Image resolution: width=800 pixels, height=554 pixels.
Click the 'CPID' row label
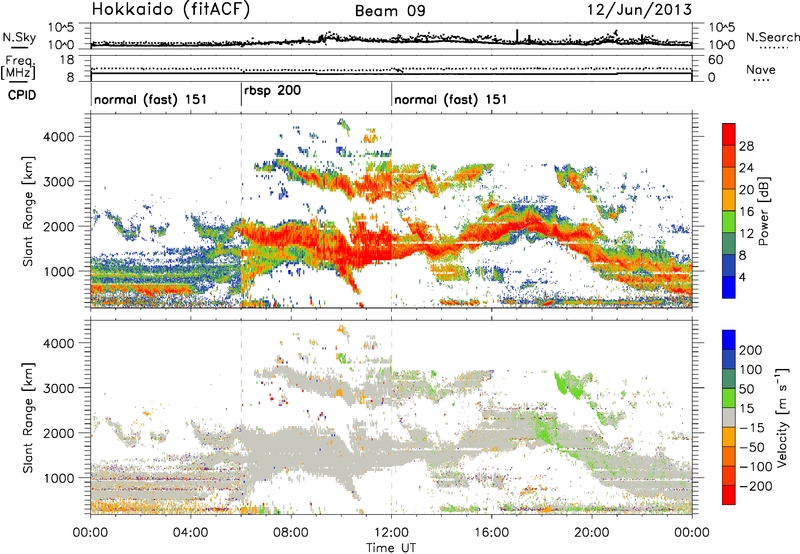[22, 95]
